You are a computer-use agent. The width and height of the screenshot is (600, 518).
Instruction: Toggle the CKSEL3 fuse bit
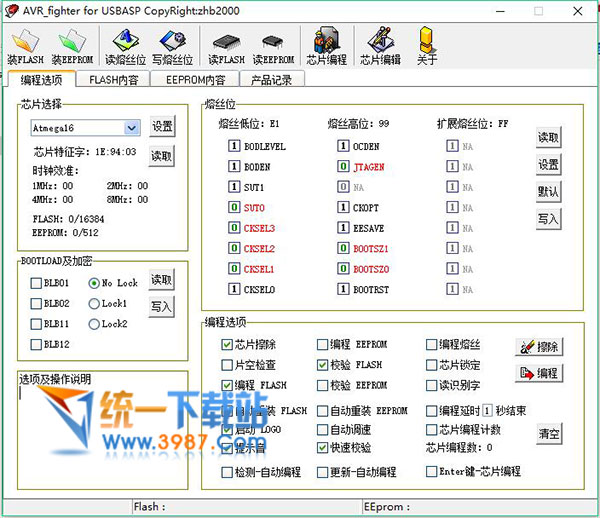pos(234,228)
